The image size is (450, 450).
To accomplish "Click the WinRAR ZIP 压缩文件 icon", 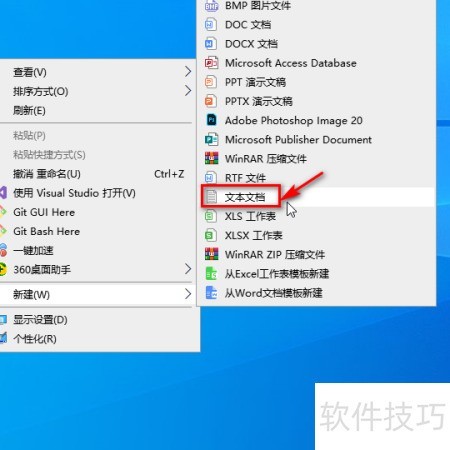I will [x=212, y=254].
